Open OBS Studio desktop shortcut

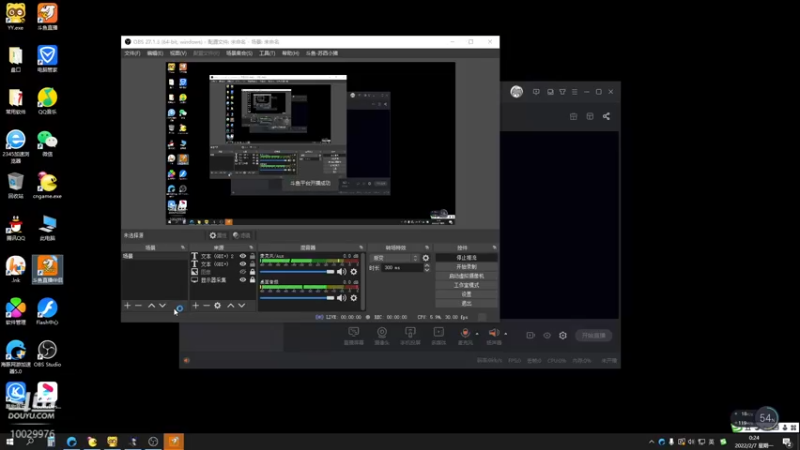[47, 354]
